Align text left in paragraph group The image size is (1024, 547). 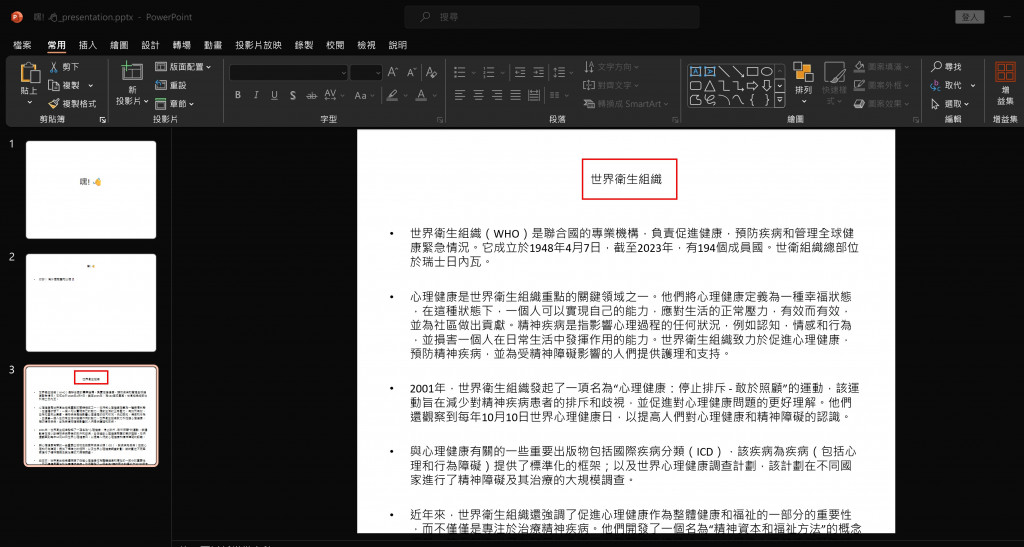[x=460, y=95]
